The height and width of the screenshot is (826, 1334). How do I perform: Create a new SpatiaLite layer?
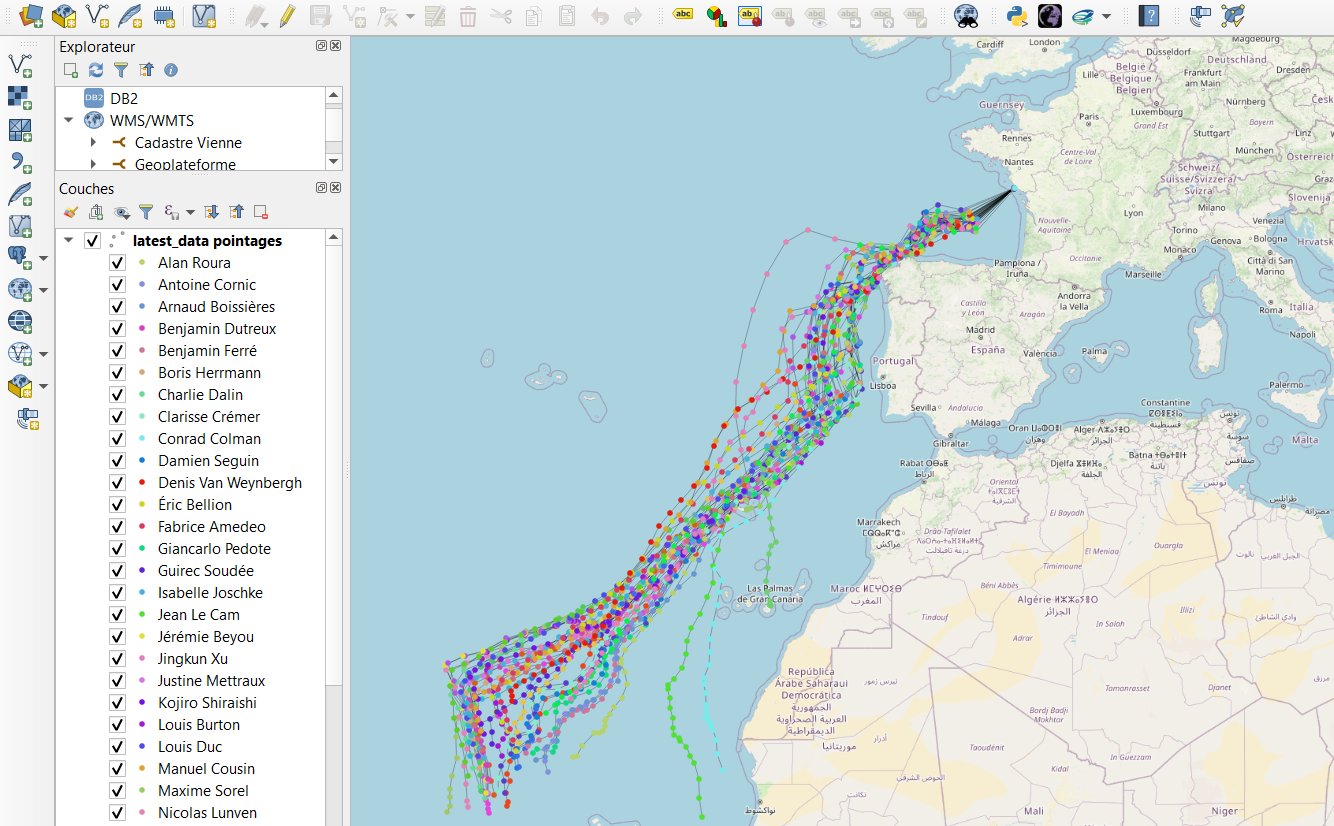tap(129, 15)
